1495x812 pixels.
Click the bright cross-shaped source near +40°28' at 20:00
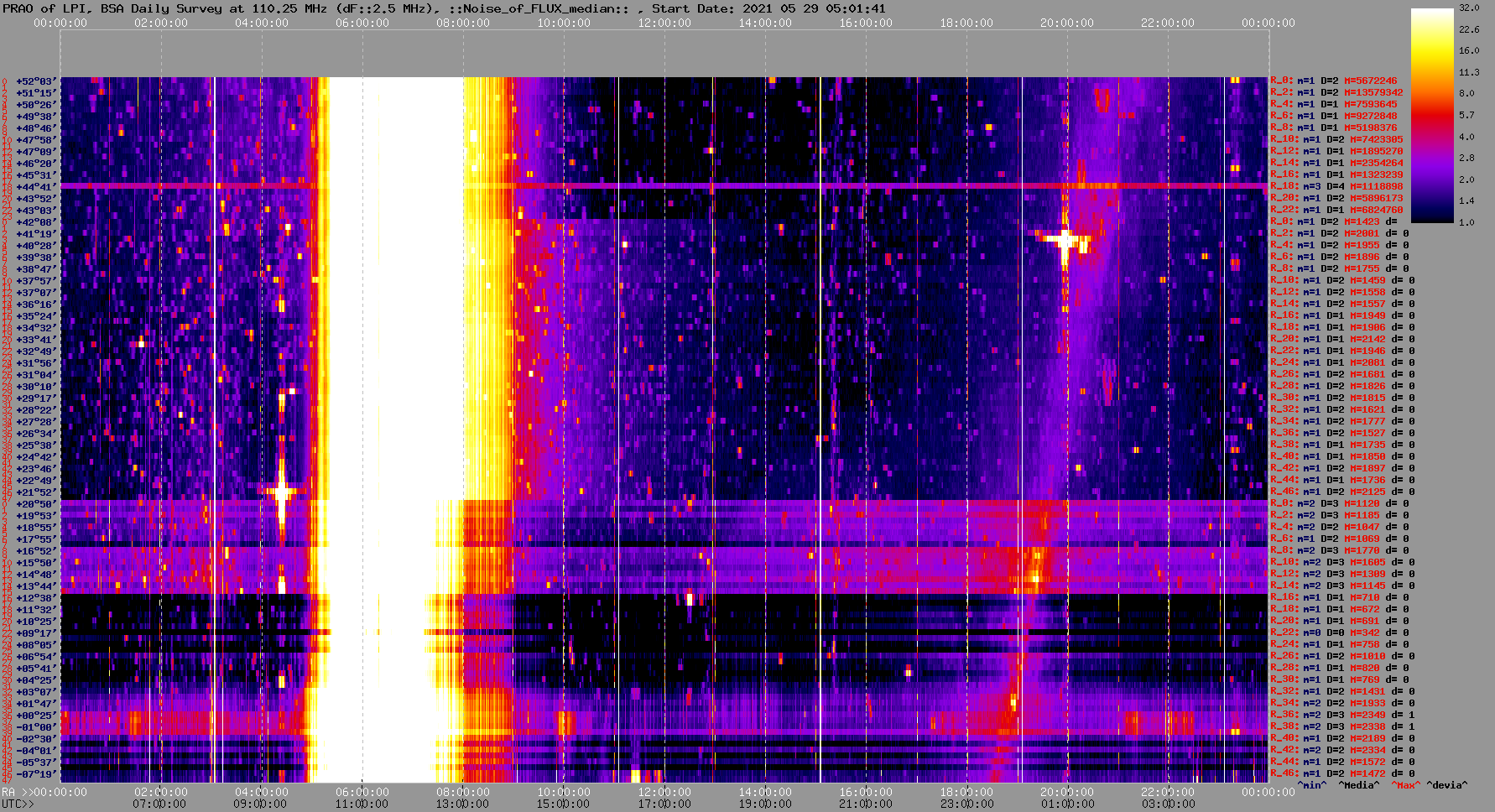click(1065, 241)
